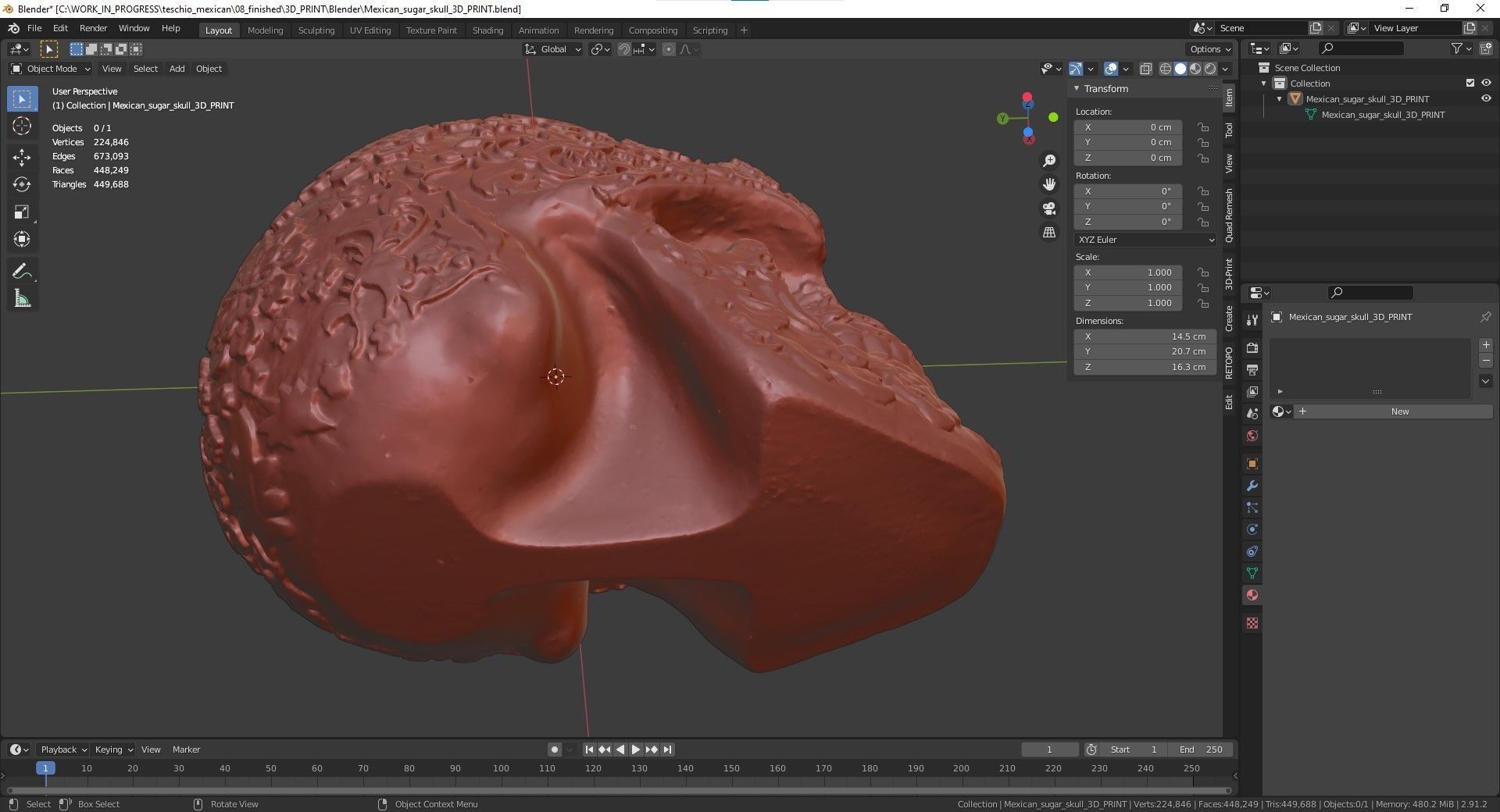Screen dimensions: 1500x812
Task: Switch perspective/orthographic grid icon
Action: tap(1049, 233)
